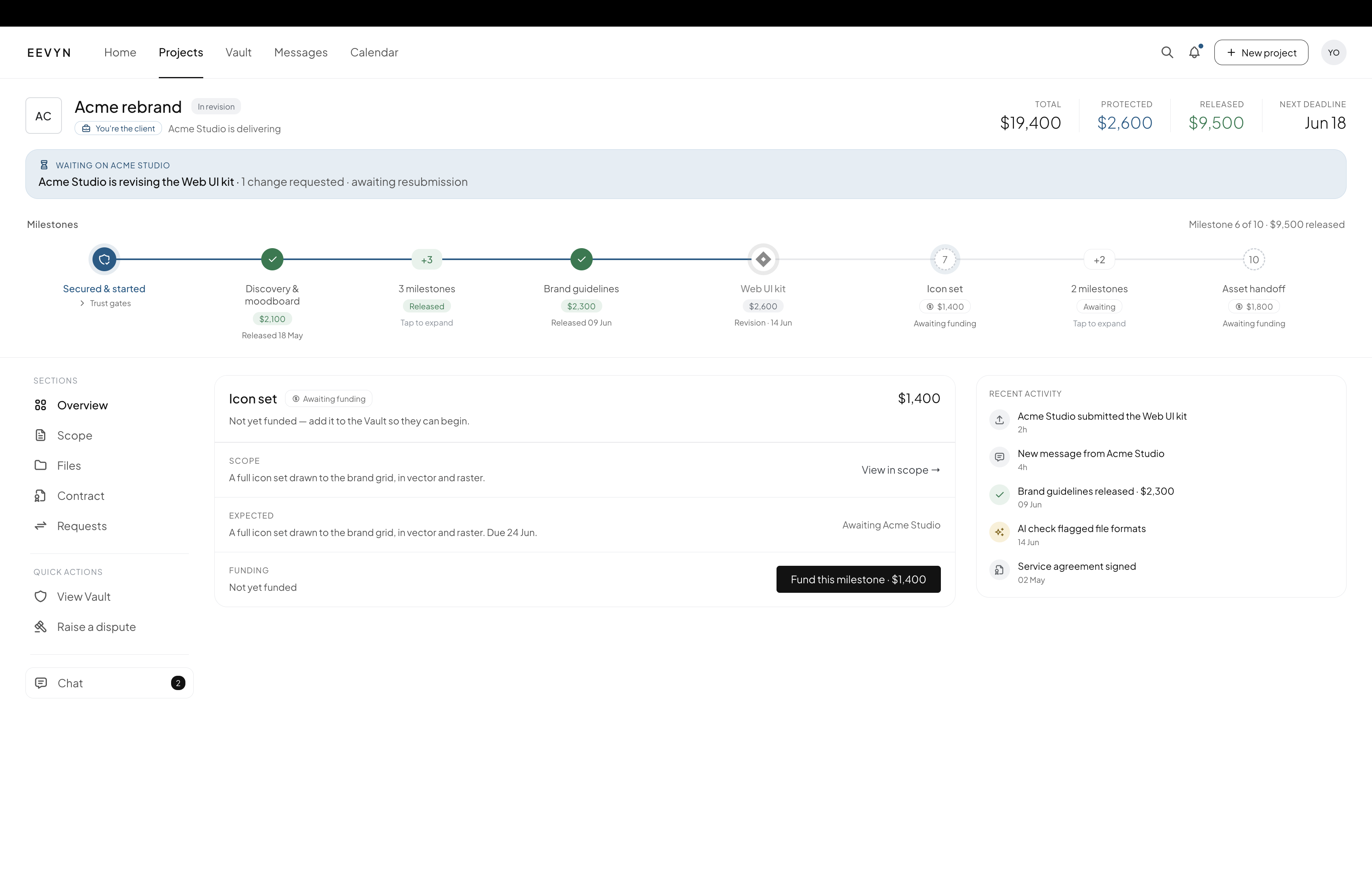This screenshot has width=1372, height=887.
Task: Select the Discovery & moodboard checkmark marker
Action: click(x=272, y=259)
